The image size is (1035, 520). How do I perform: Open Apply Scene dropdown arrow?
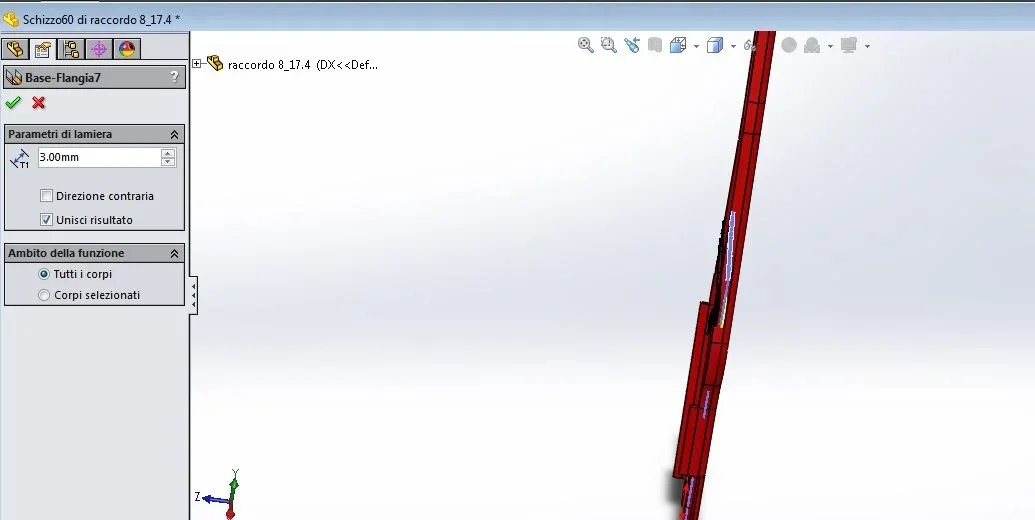point(830,46)
